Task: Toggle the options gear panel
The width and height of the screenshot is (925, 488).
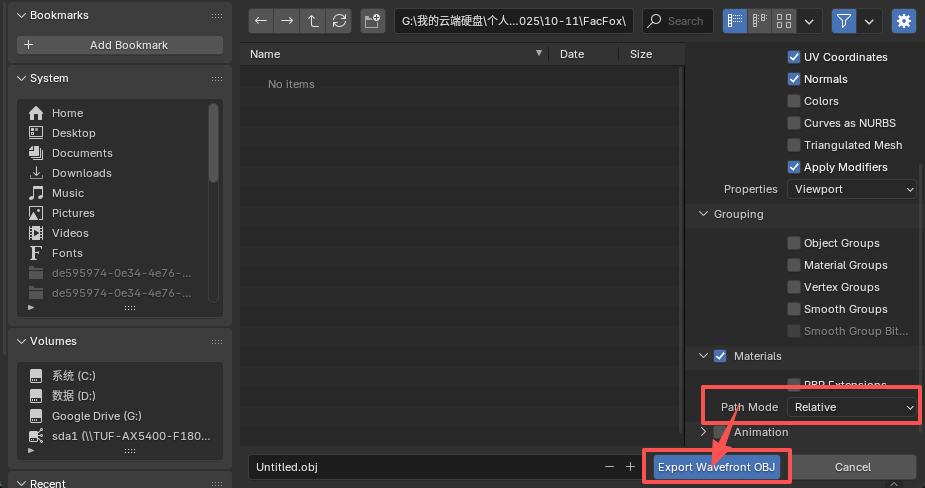Action: pyautogui.click(x=904, y=21)
